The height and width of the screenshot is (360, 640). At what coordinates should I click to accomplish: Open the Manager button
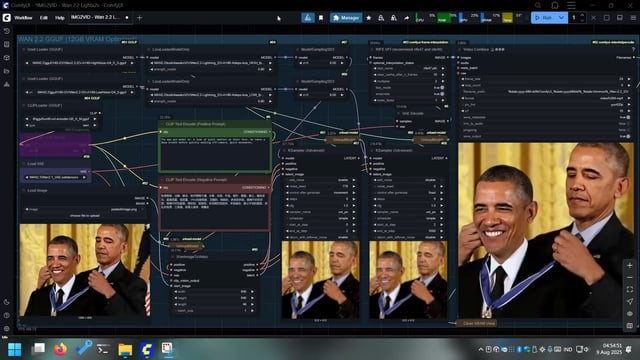point(346,18)
